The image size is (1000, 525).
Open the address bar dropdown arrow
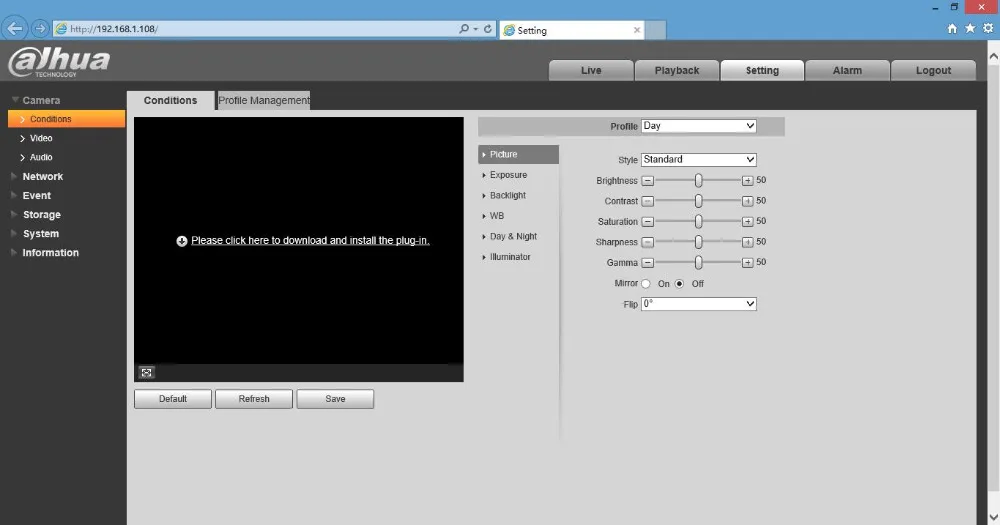click(476, 29)
